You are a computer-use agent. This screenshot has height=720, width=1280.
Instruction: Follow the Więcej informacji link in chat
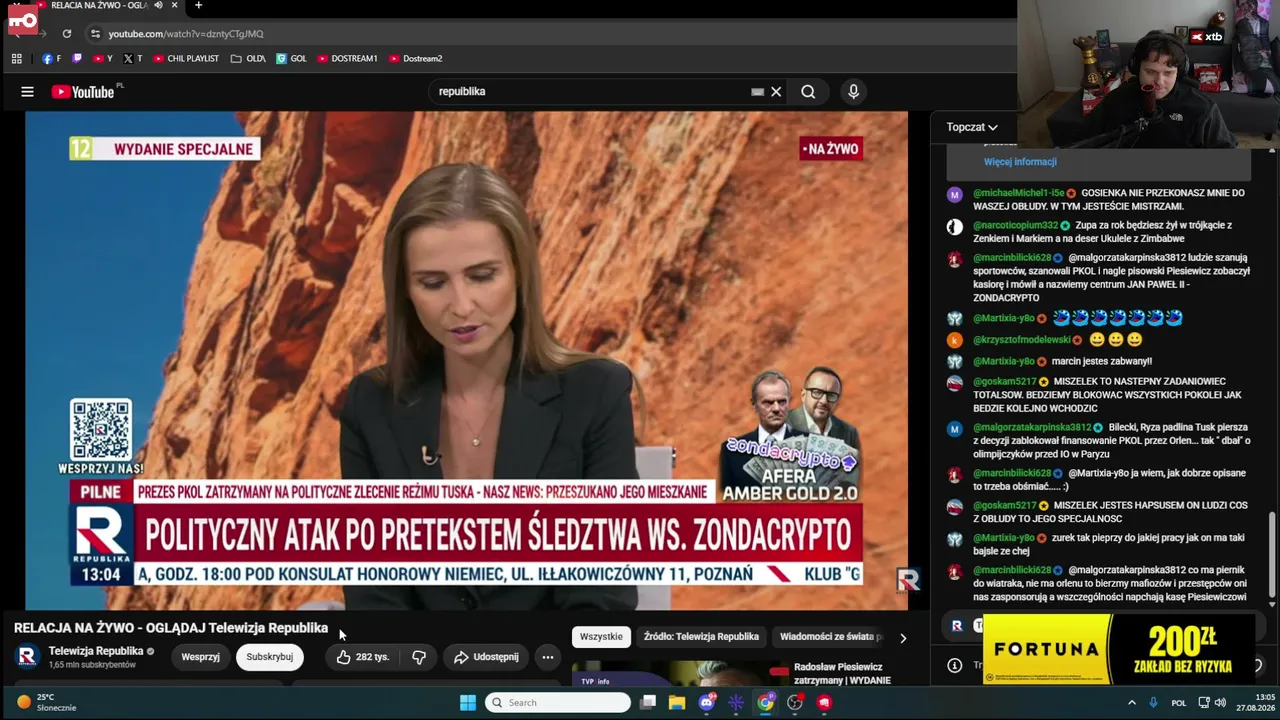click(x=1020, y=162)
